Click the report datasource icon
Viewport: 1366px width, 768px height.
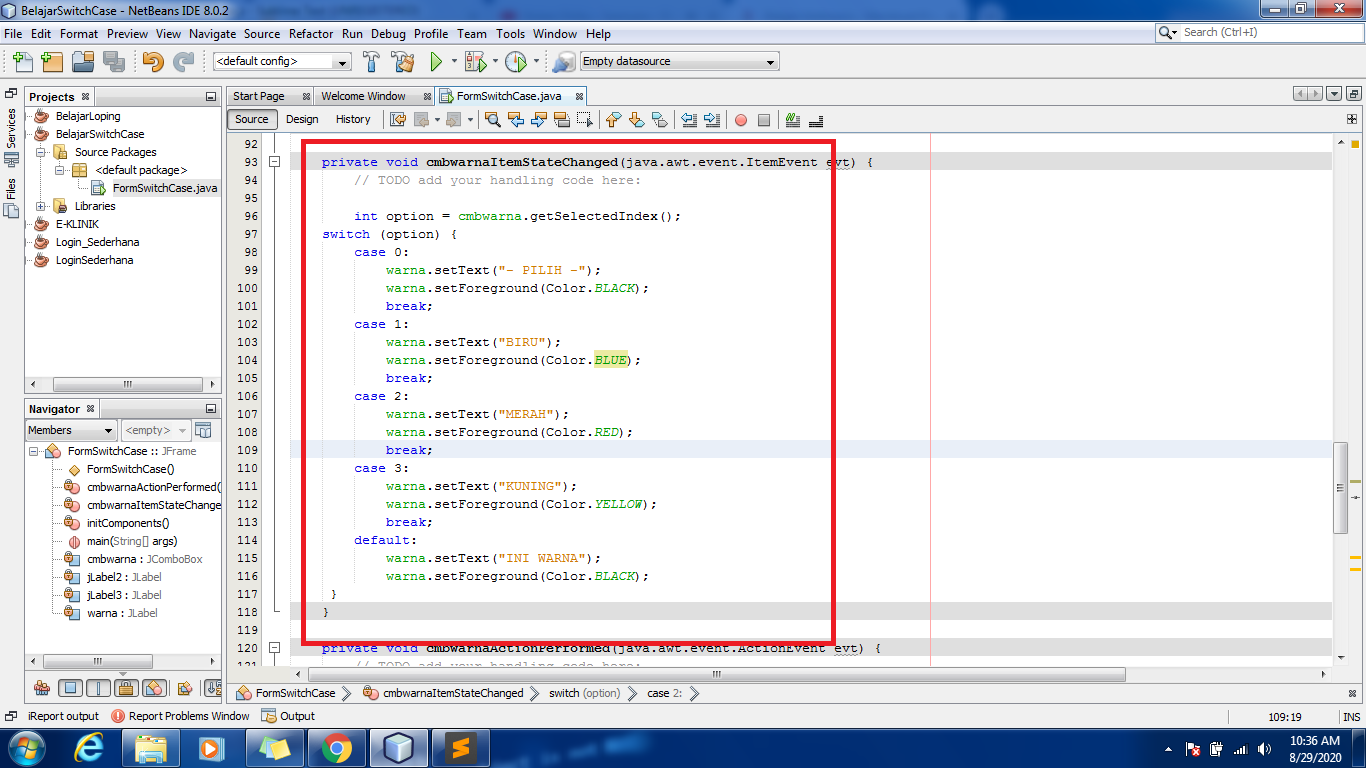coord(565,61)
